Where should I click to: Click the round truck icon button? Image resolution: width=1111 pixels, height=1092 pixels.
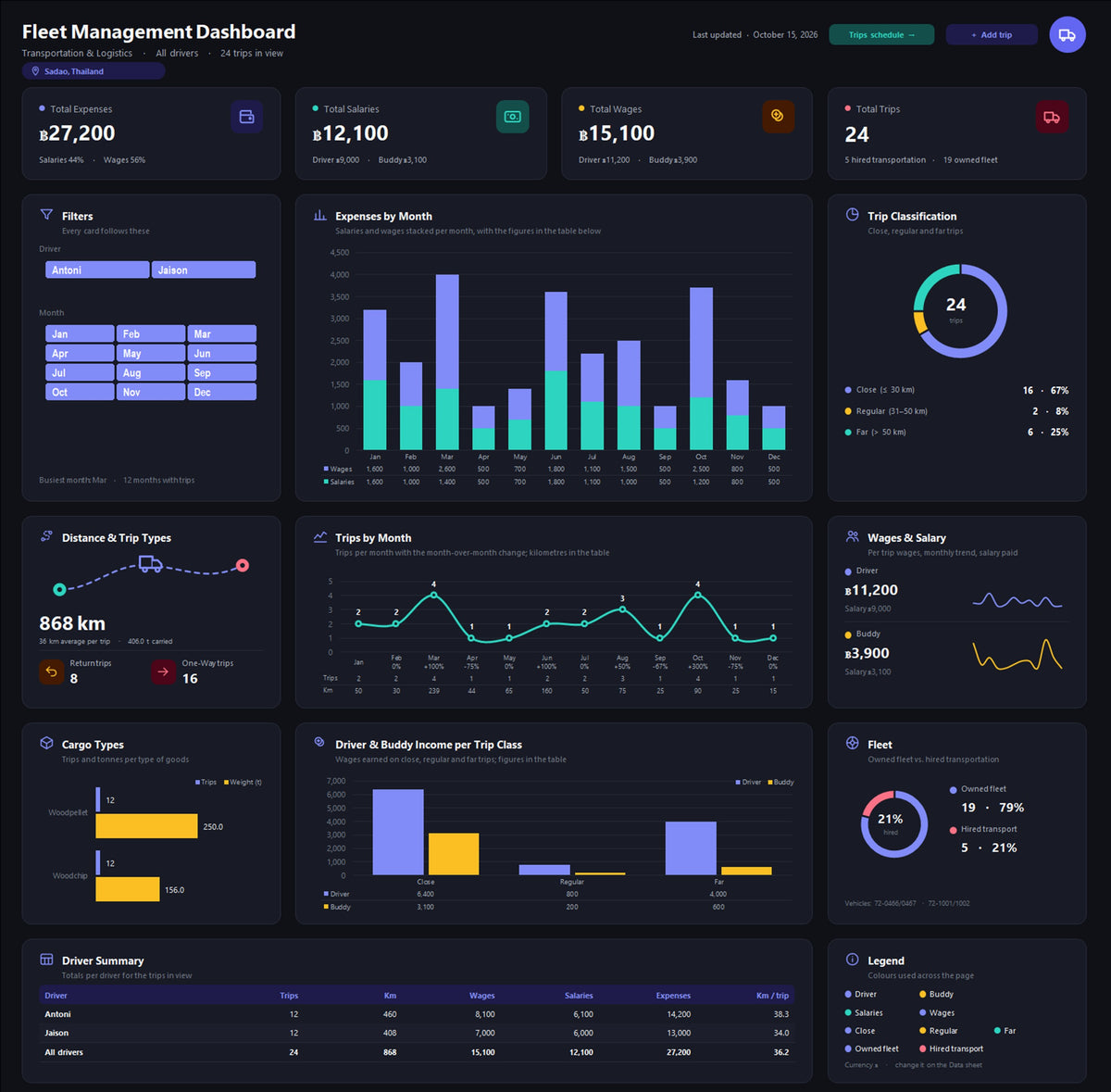pyautogui.click(x=1067, y=35)
